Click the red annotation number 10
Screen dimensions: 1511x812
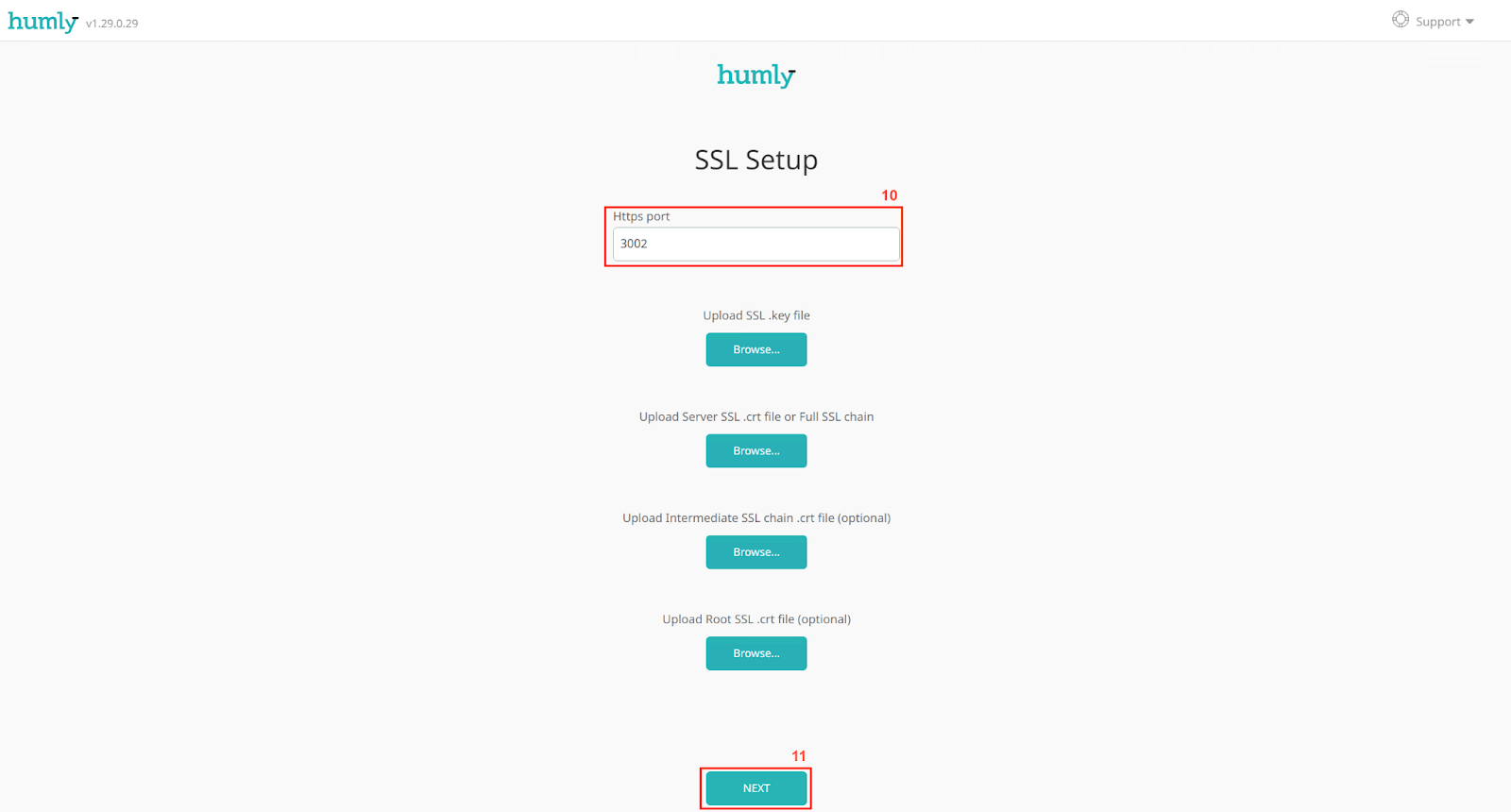click(889, 195)
